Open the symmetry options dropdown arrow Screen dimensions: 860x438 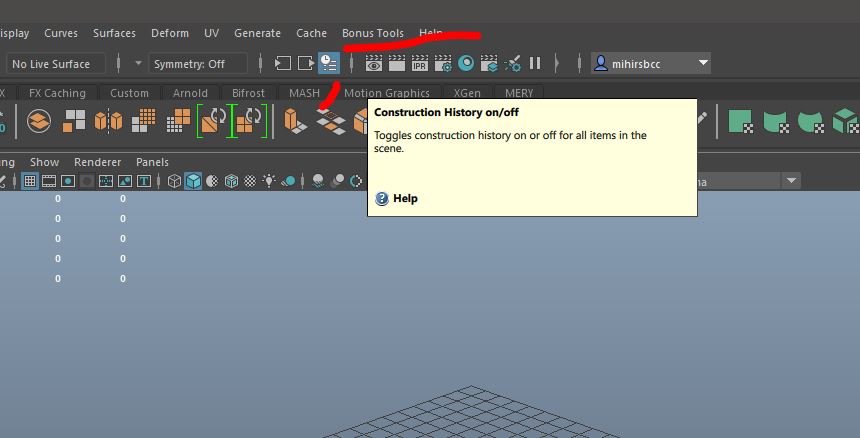pyautogui.click(x=138, y=64)
